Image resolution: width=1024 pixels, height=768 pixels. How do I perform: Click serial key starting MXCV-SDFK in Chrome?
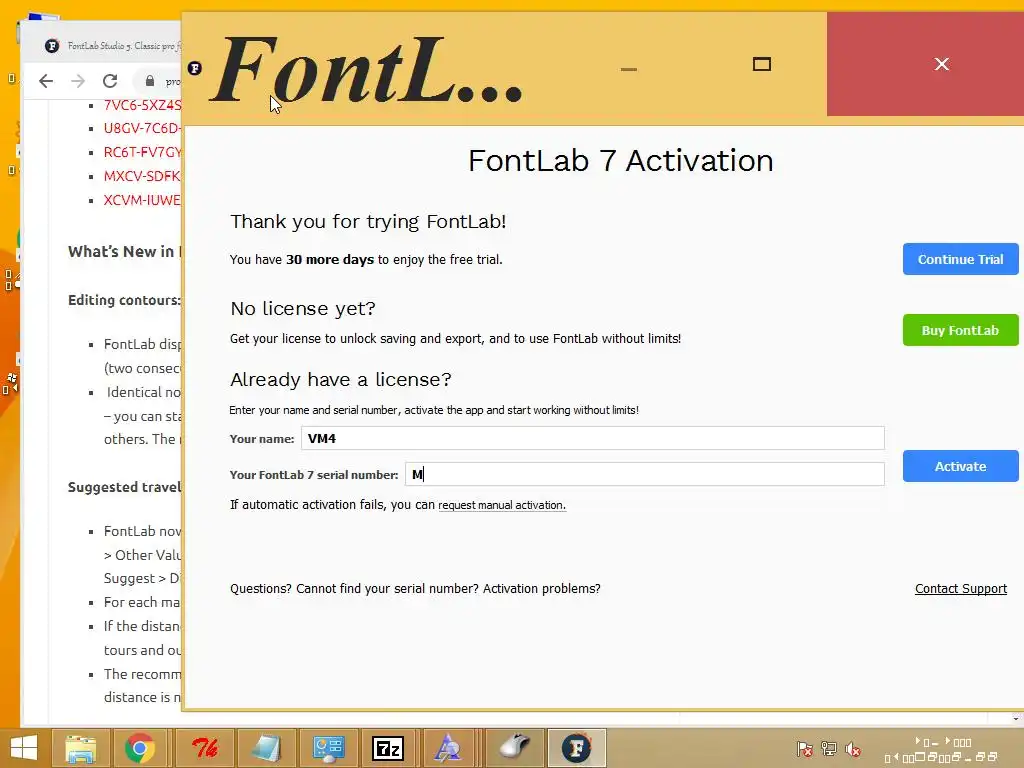[142, 176]
